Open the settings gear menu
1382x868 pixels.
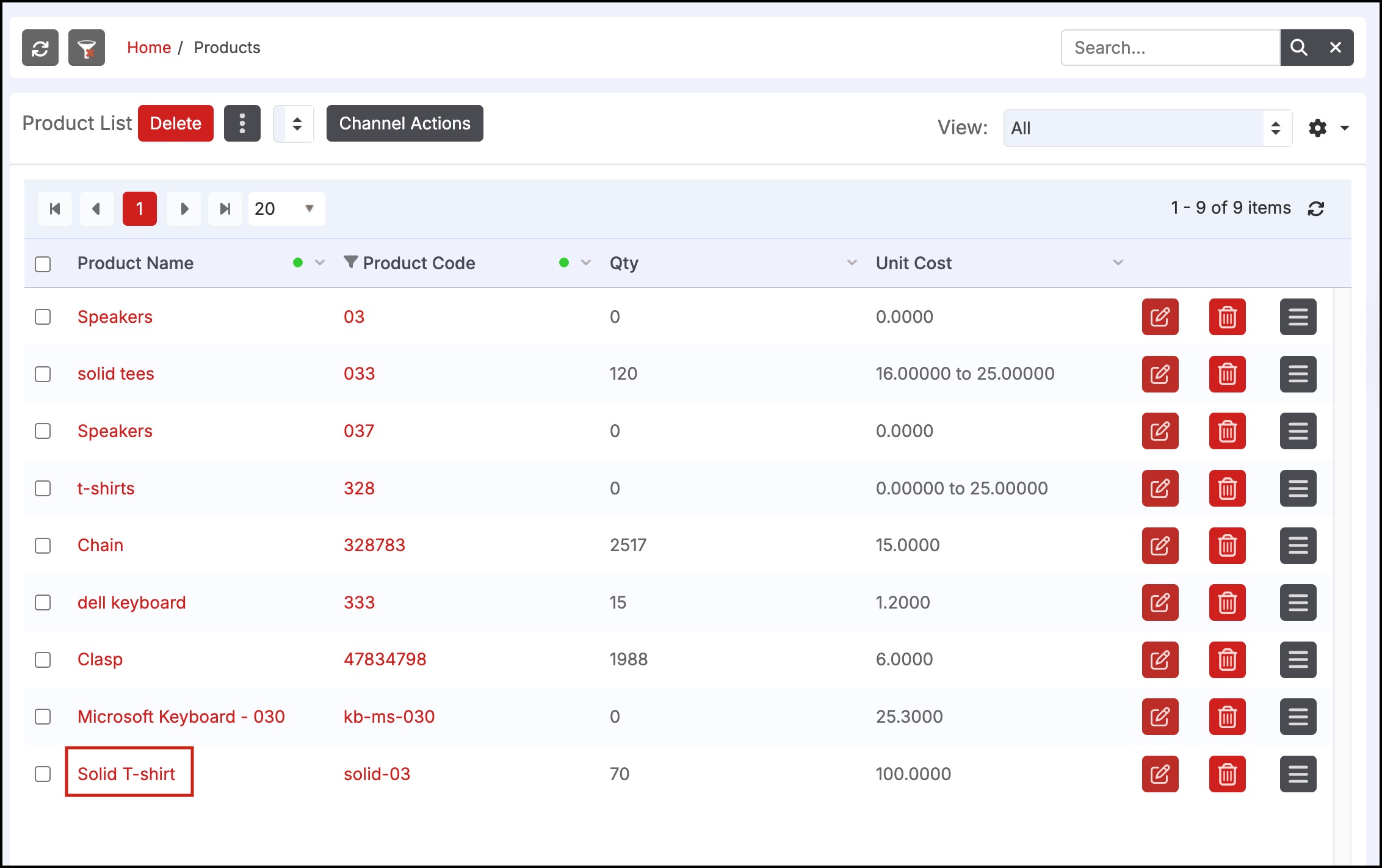[1318, 128]
